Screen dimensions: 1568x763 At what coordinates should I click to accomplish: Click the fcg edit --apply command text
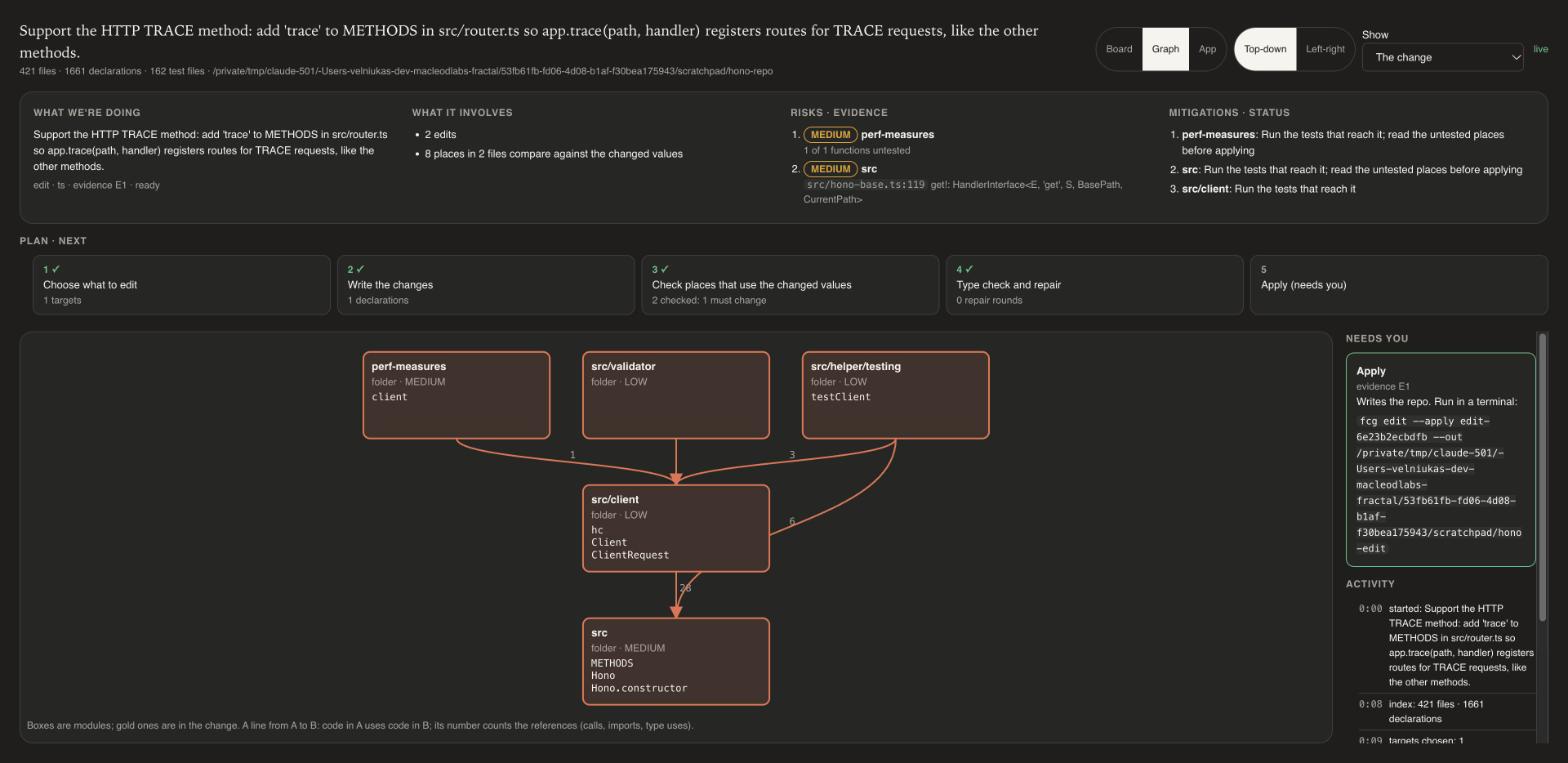tap(1439, 485)
